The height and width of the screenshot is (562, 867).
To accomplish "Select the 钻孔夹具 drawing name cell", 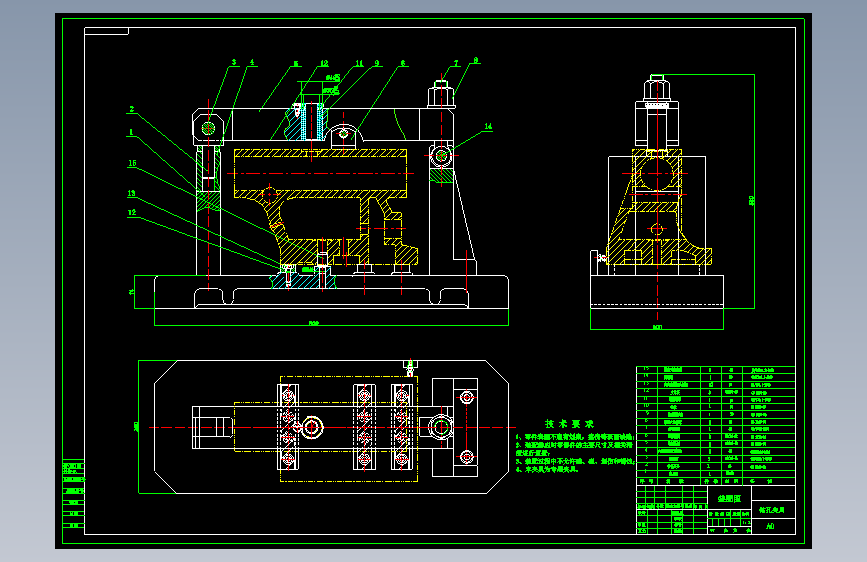I will [773, 510].
